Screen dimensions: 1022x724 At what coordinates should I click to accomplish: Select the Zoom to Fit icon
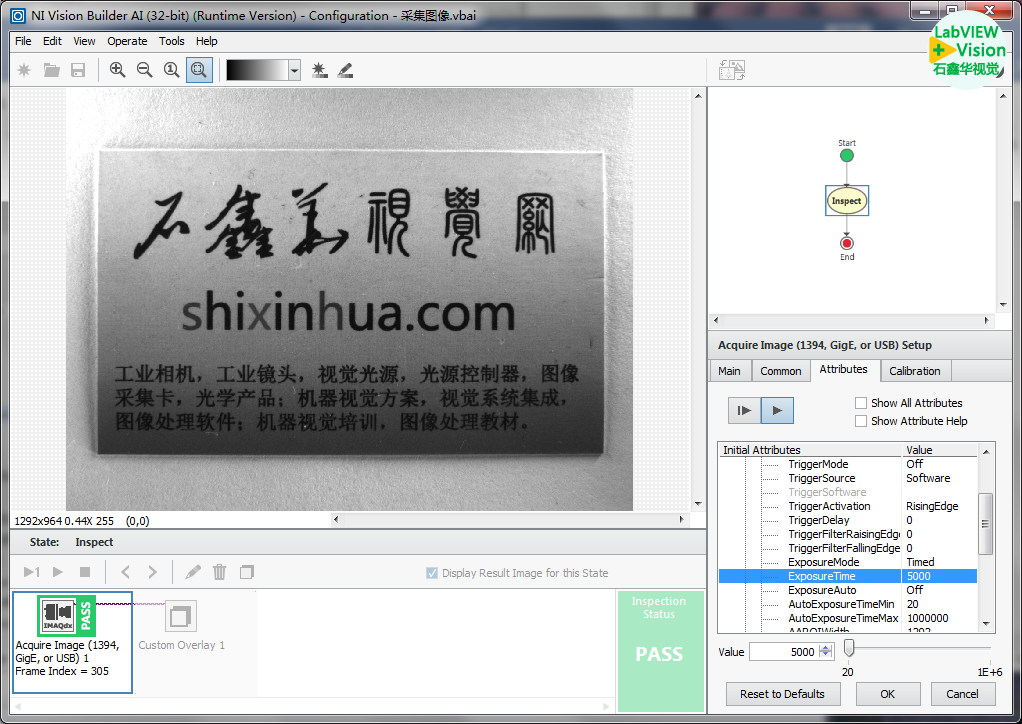click(x=199, y=70)
